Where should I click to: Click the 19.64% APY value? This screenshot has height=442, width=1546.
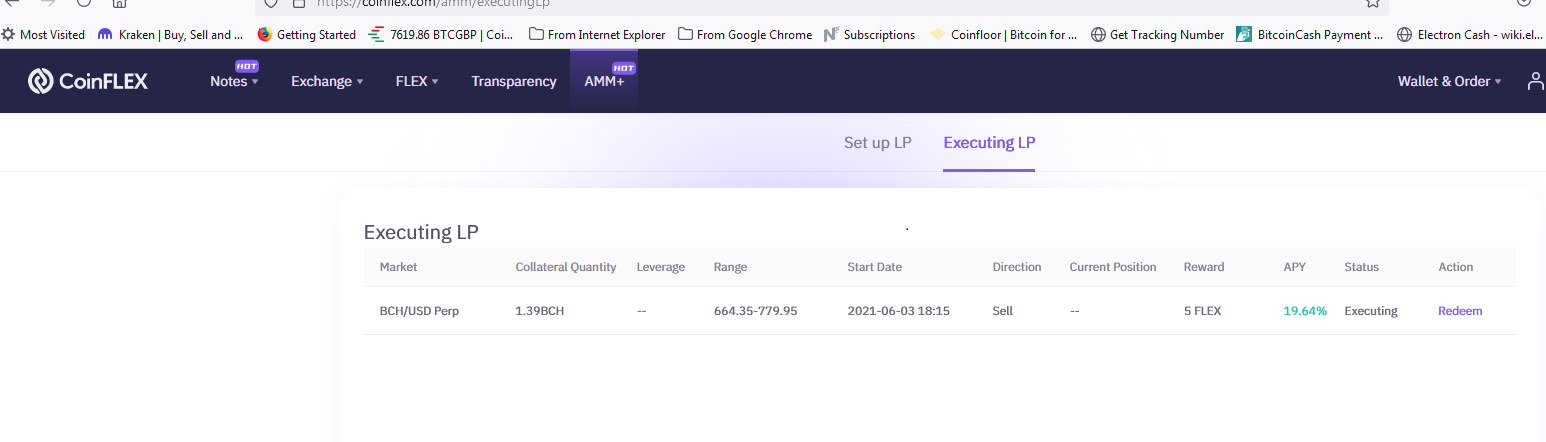(1305, 311)
